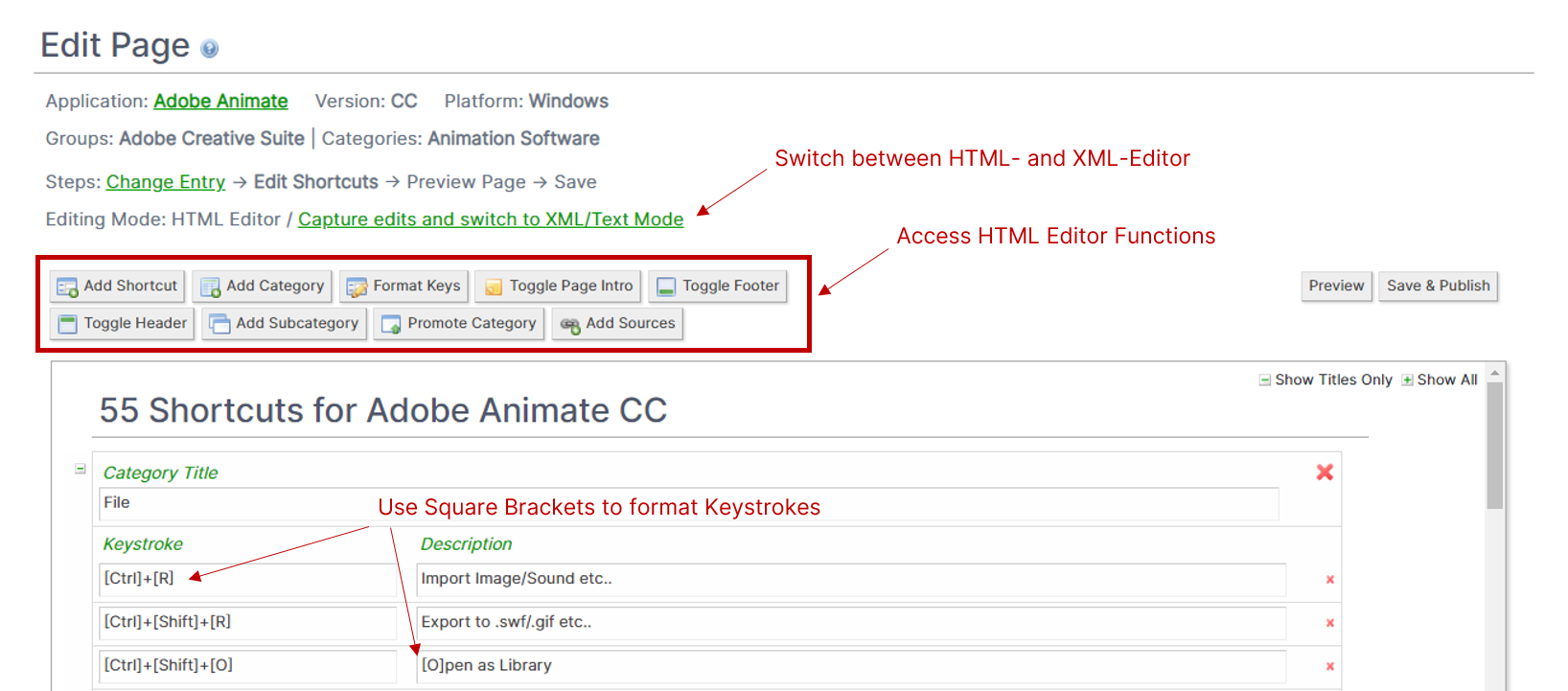Apply Format Keys to keystrokes

tap(404, 286)
